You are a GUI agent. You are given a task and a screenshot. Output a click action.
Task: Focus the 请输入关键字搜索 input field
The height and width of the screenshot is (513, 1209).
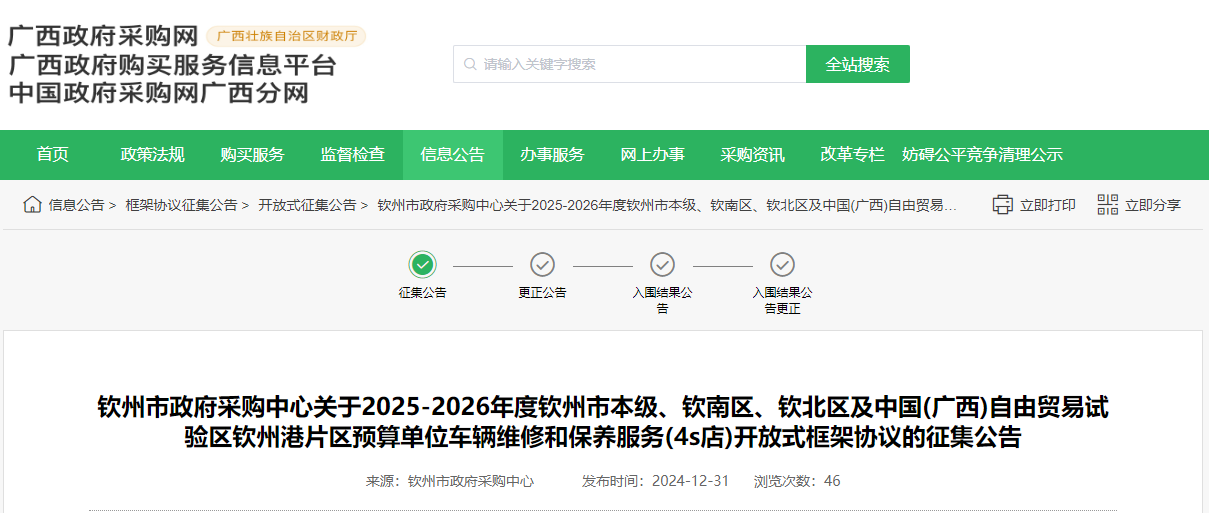[x=640, y=64]
